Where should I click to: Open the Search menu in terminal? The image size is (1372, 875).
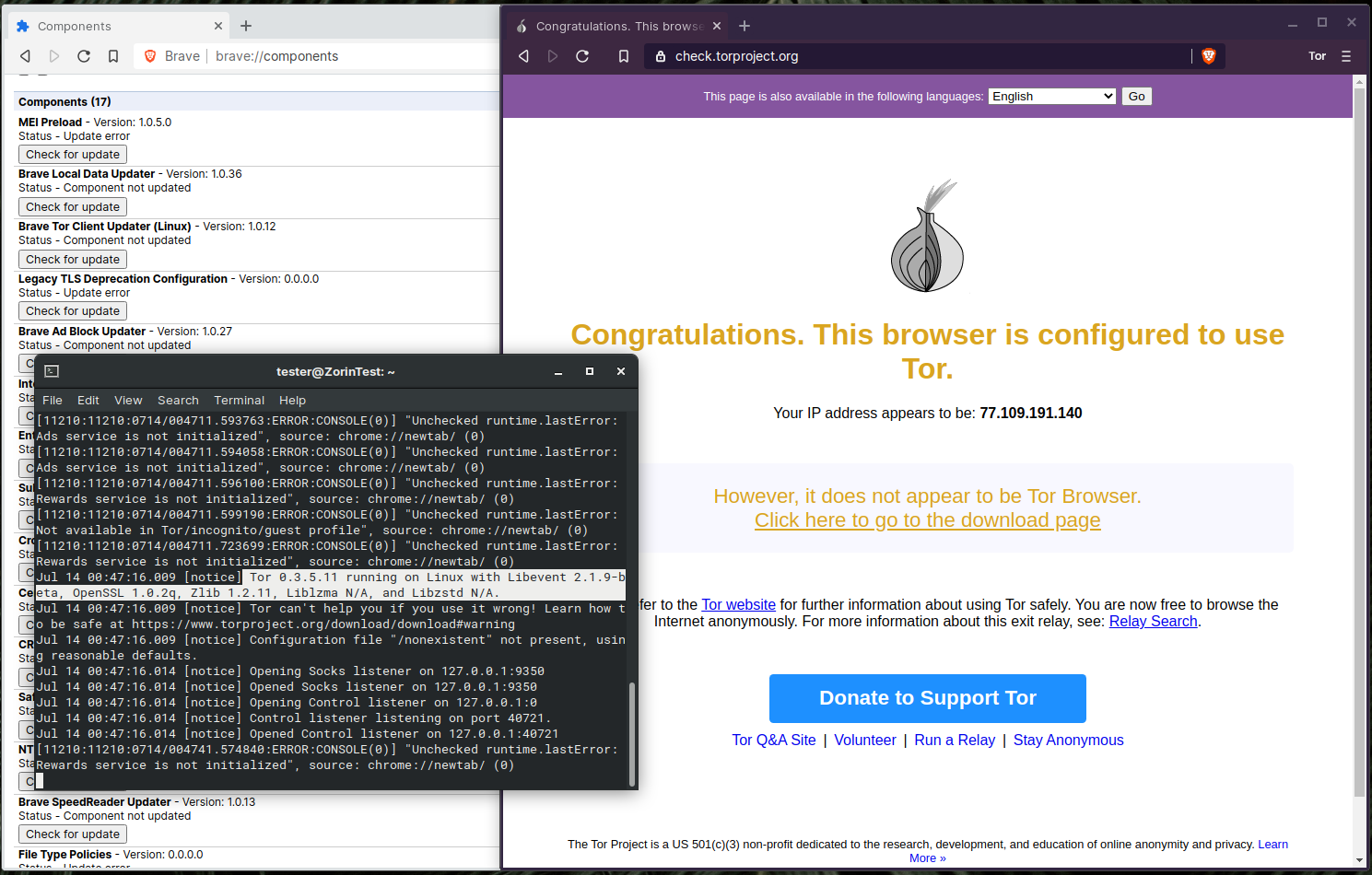click(x=178, y=400)
